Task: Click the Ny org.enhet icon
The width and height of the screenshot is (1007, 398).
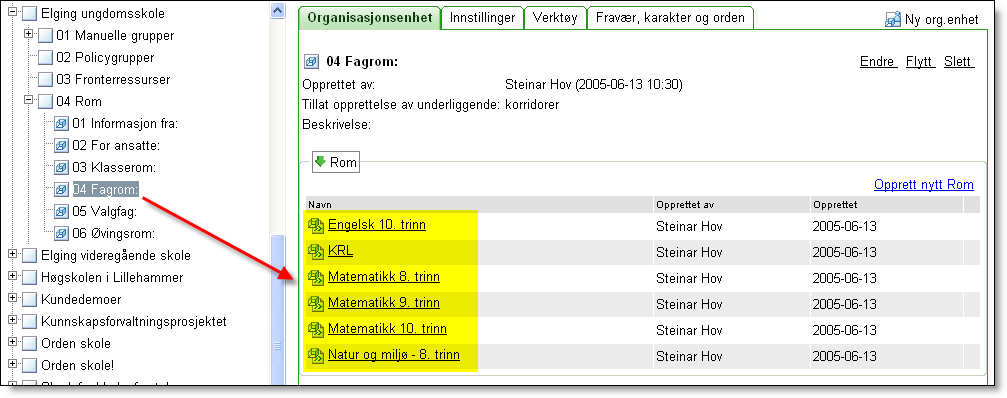Action: (893, 19)
